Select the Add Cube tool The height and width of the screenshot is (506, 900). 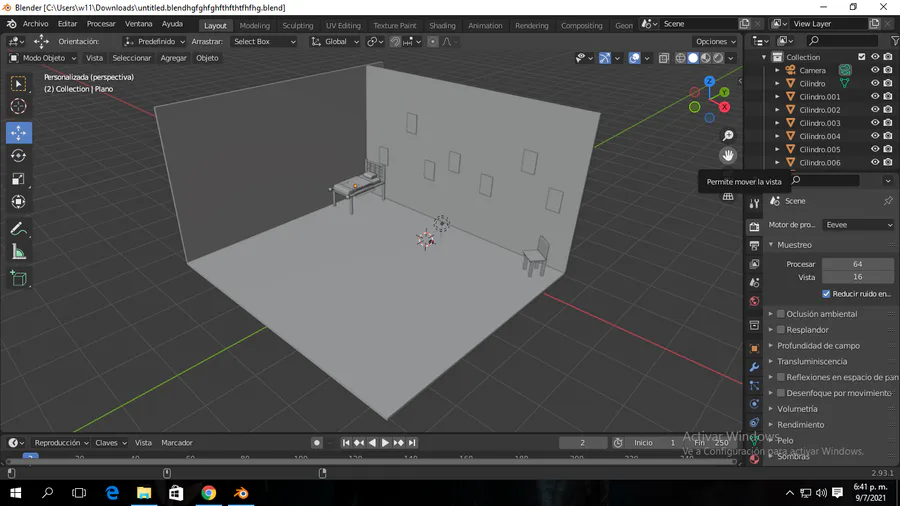tap(18, 279)
